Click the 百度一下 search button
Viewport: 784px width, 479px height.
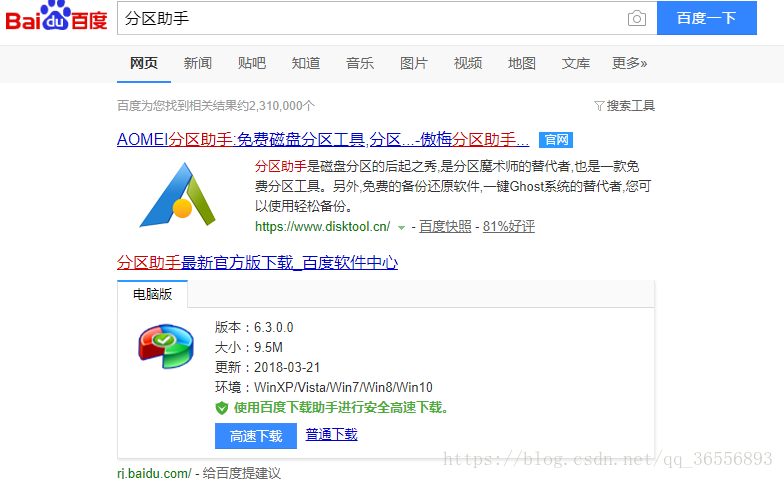pos(706,18)
